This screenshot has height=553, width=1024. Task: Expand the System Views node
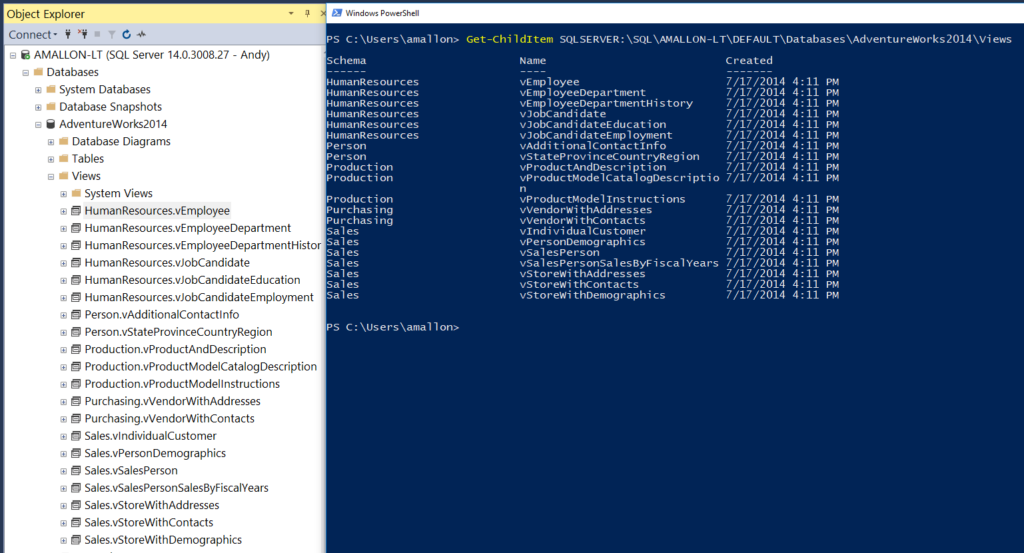(63, 194)
